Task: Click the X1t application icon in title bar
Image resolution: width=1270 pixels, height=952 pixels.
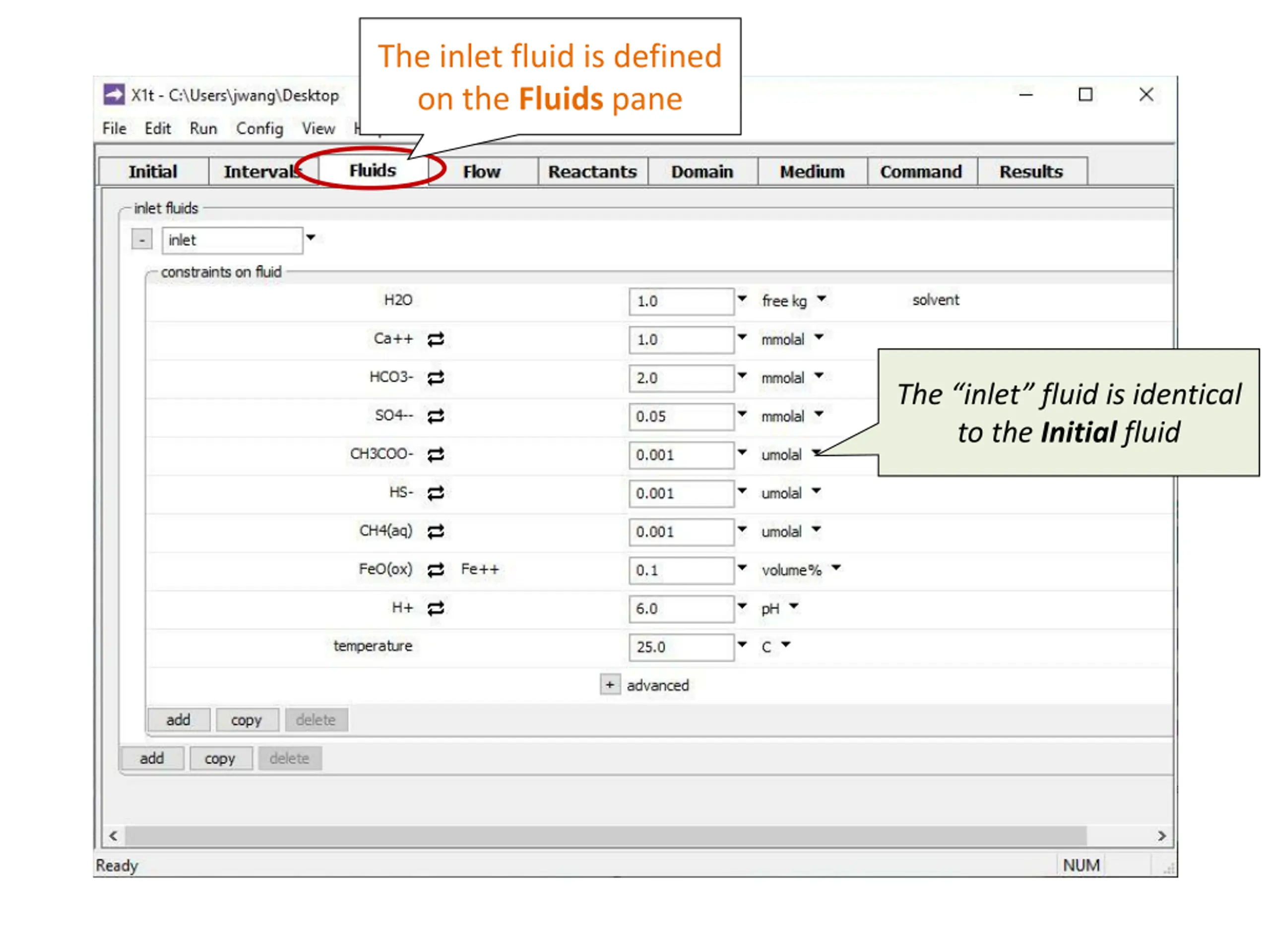Action: 114,95
